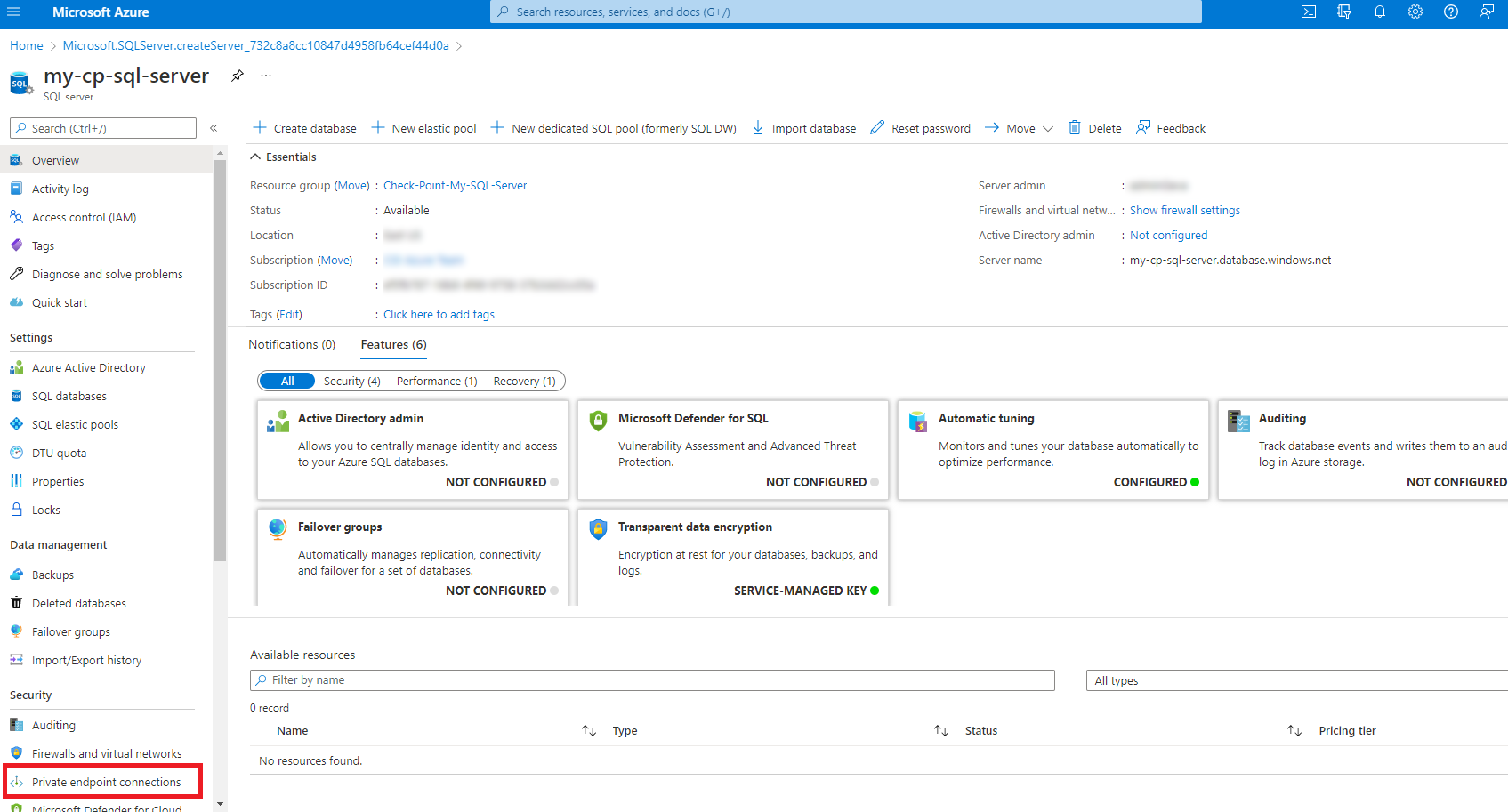Viewport: 1508px width, 812px height.
Task: Select the Features (6) tab
Action: [393, 344]
